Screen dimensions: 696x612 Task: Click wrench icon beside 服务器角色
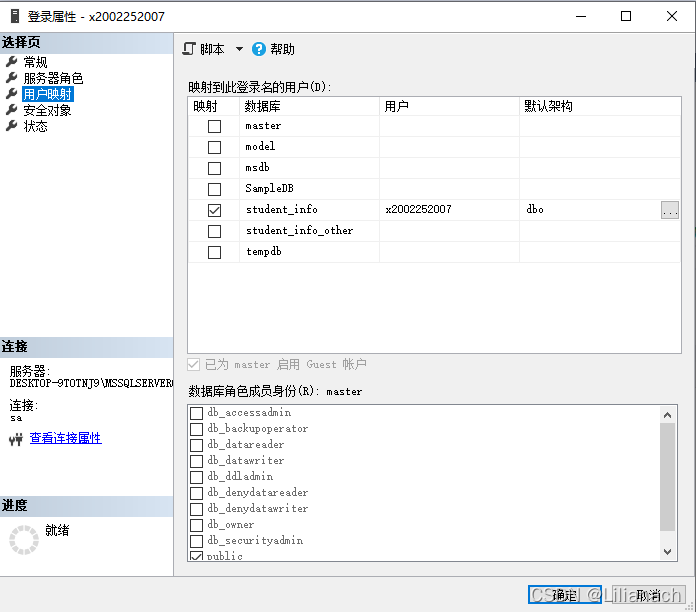(x=12, y=78)
